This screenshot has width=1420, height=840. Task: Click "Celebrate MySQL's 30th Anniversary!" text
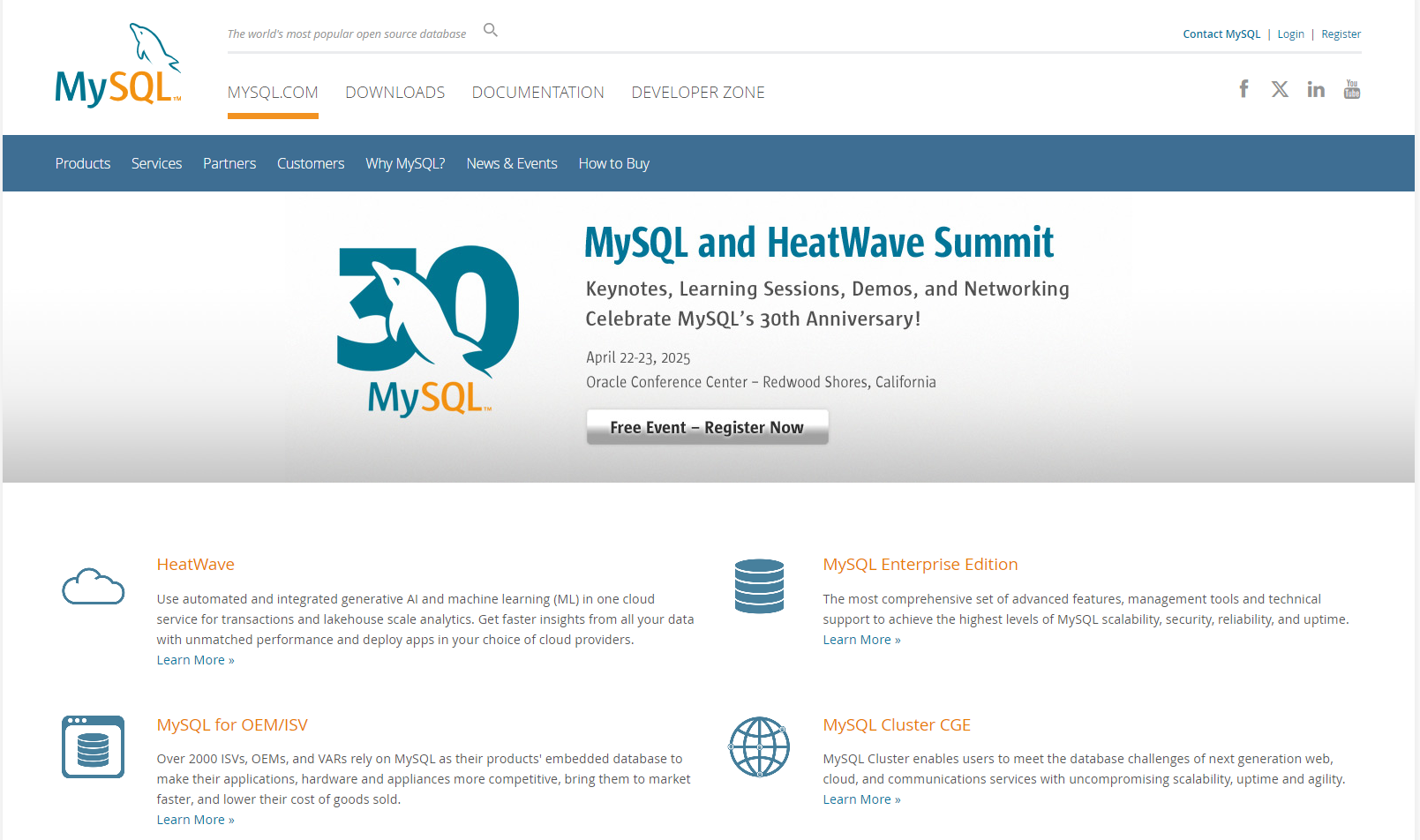753,319
